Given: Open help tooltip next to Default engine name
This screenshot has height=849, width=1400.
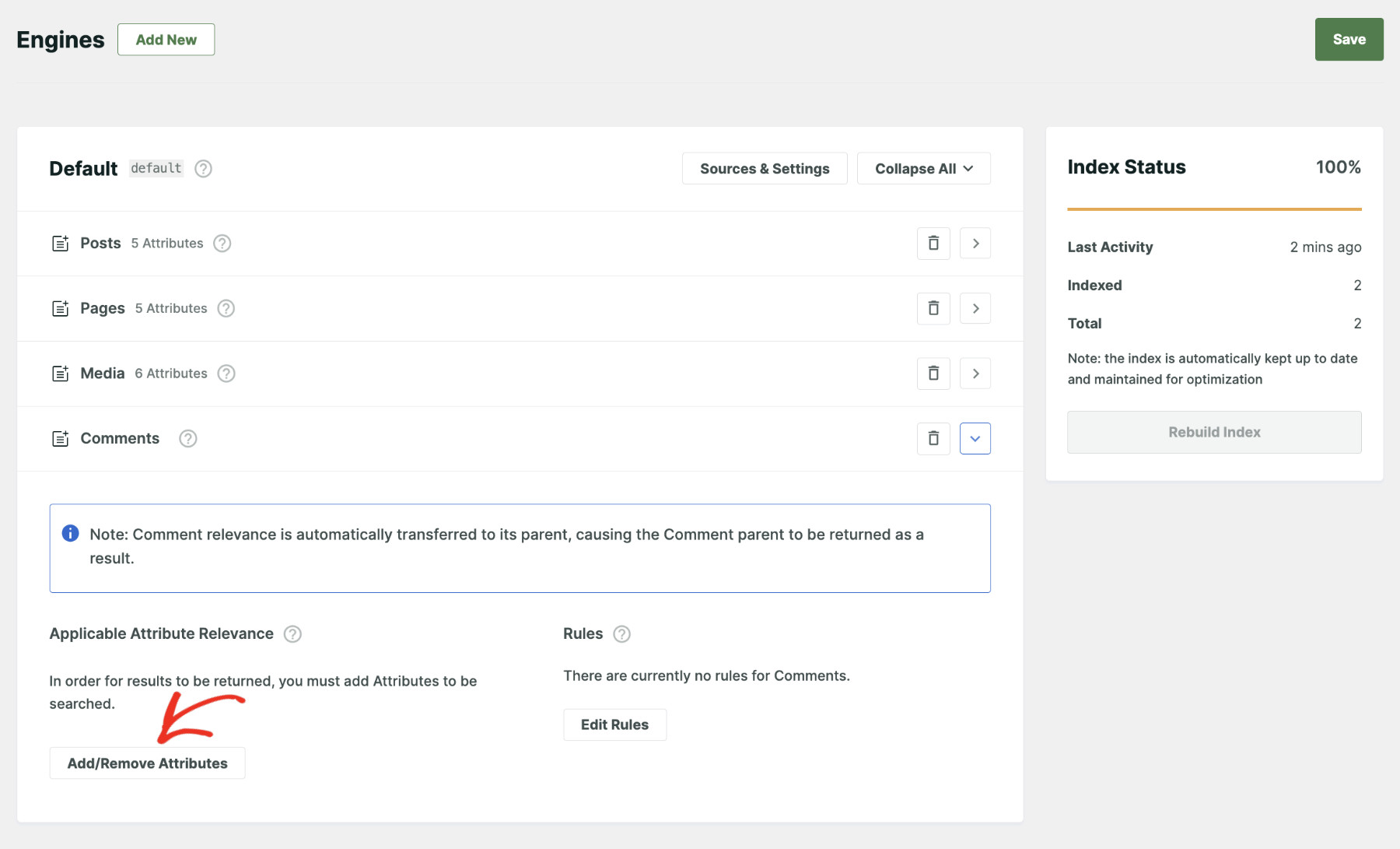Looking at the screenshot, I should click(x=203, y=168).
